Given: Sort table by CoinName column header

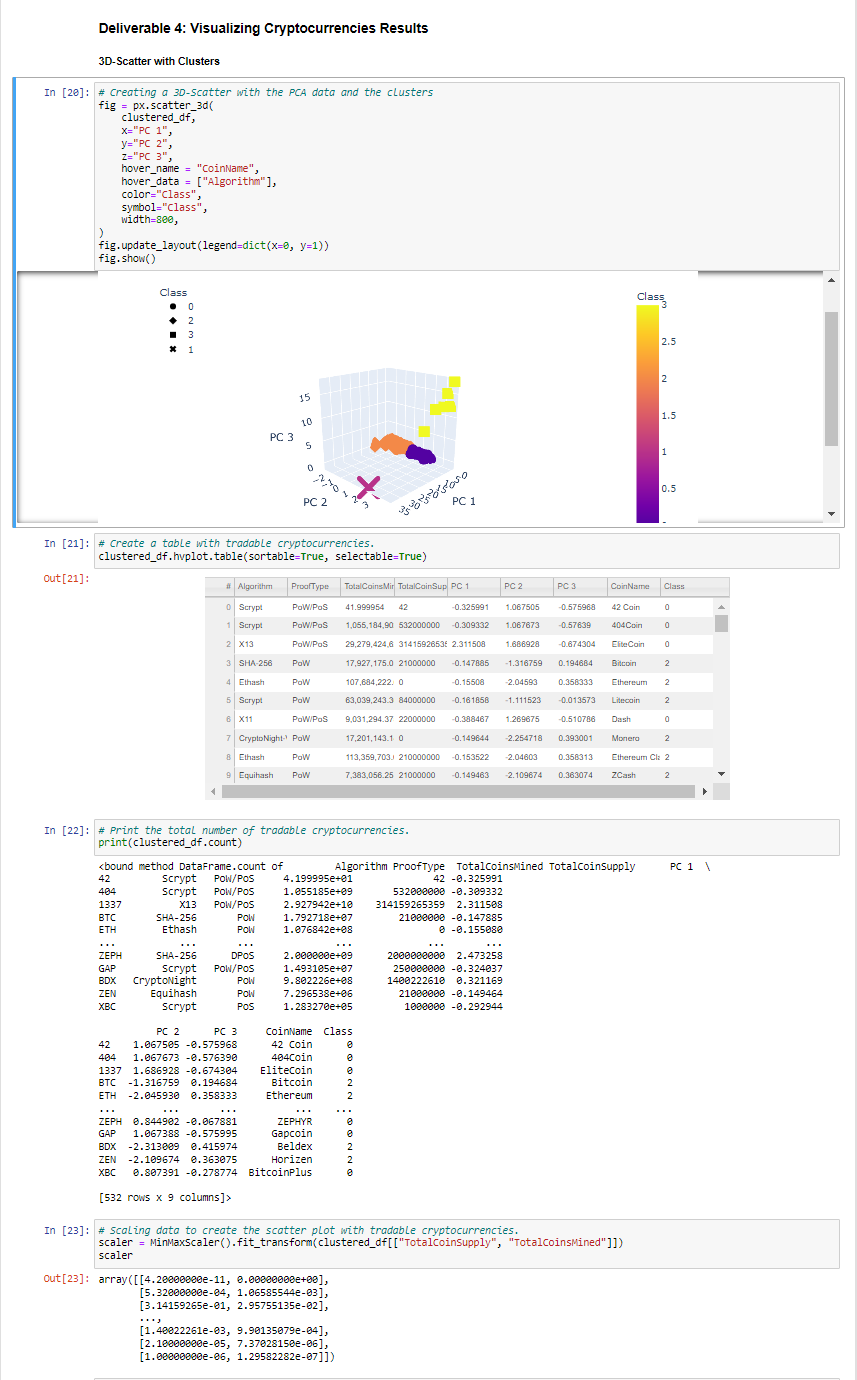Looking at the screenshot, I should pos(631,586).
